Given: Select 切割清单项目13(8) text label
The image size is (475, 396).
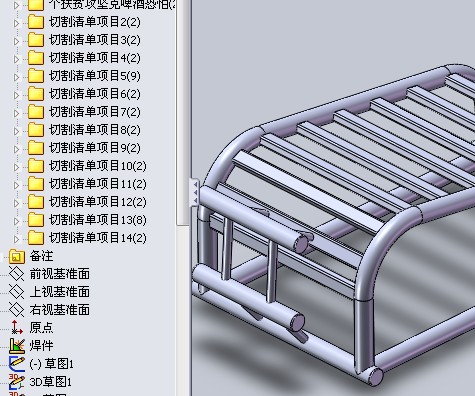Looking at the screenshot, I should 98,220.
